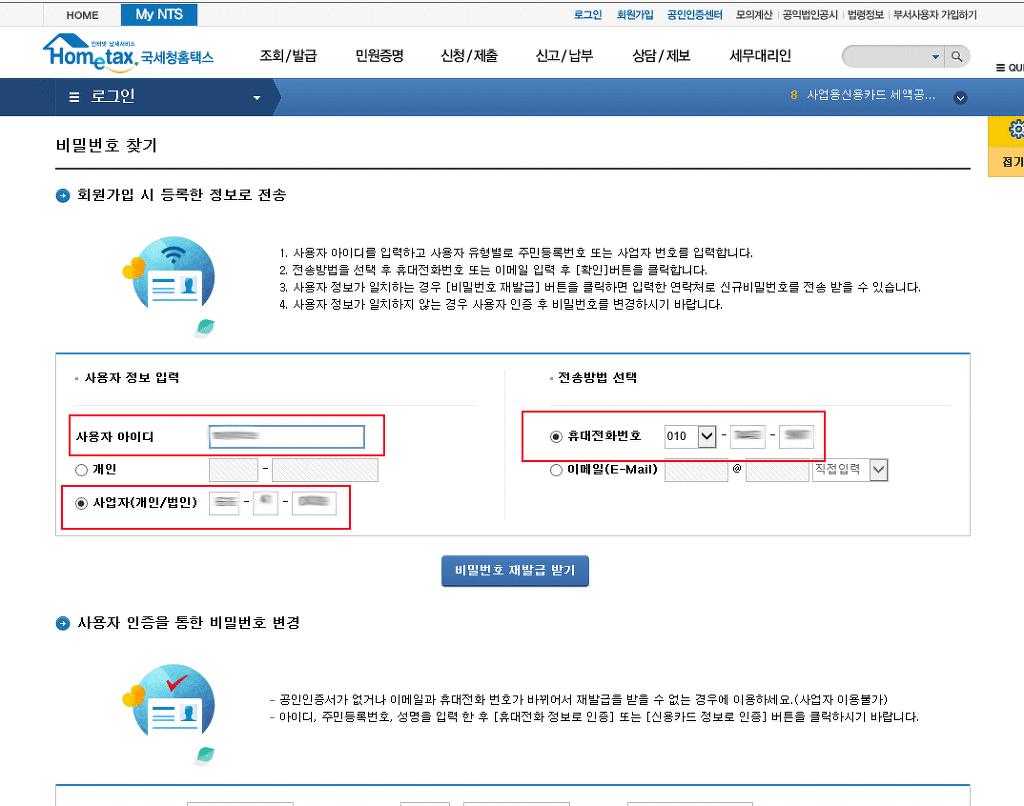Open the 상담/제보 menu
1024x806 pixels.
click(x=661, y=56)
